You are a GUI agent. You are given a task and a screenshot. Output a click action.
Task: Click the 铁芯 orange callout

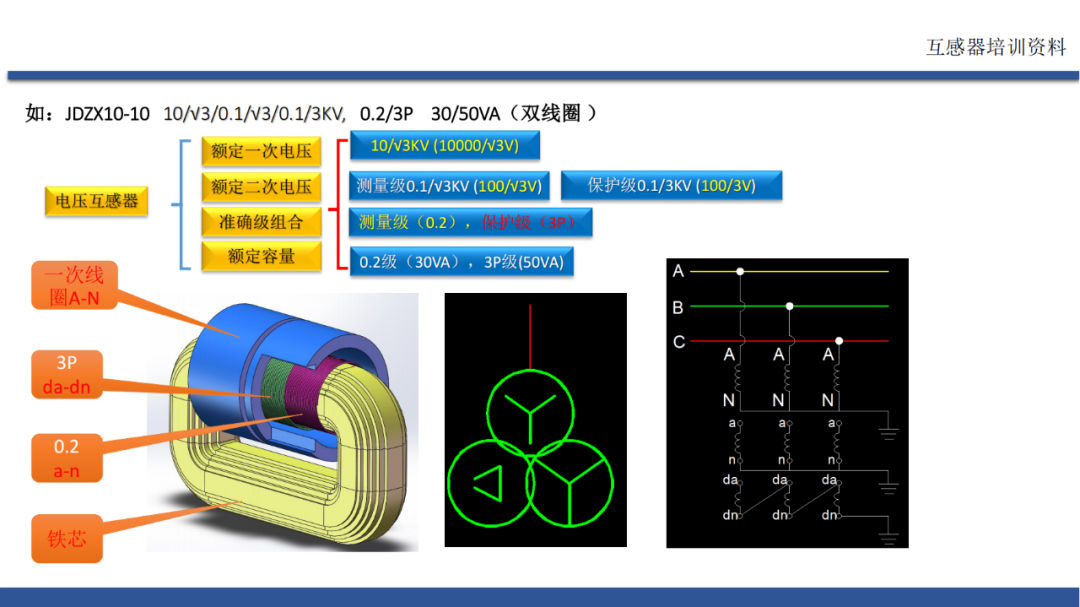[66, 538]
